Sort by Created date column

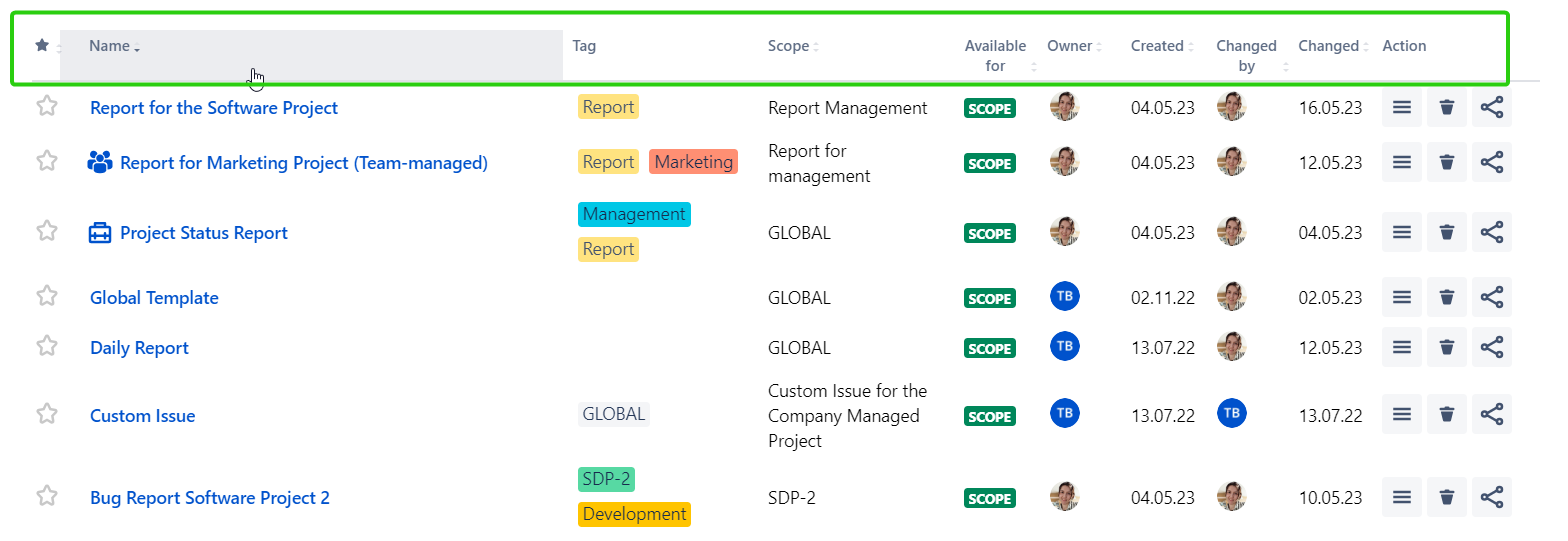click(1158, 46)
